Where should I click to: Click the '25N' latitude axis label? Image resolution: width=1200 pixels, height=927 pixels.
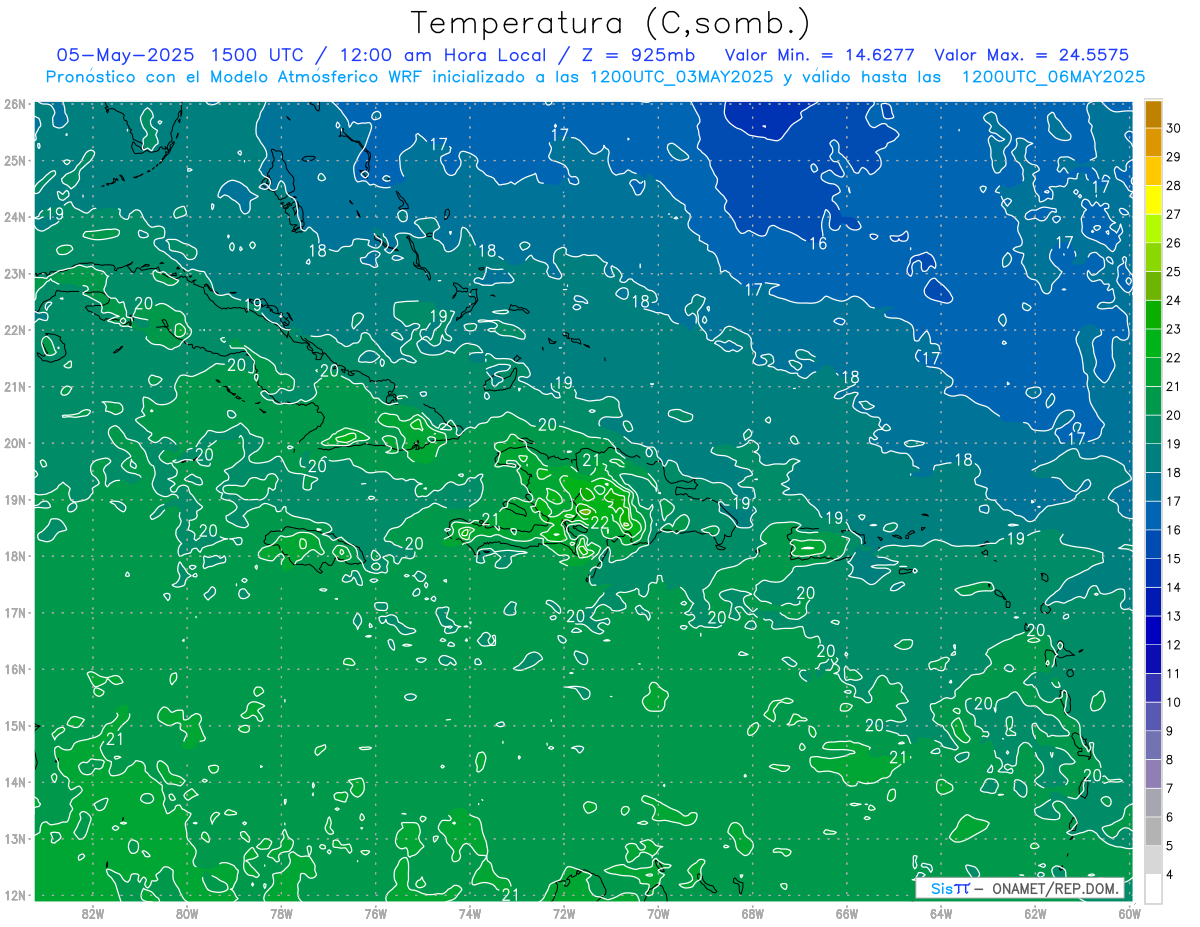tap(15, 160)
